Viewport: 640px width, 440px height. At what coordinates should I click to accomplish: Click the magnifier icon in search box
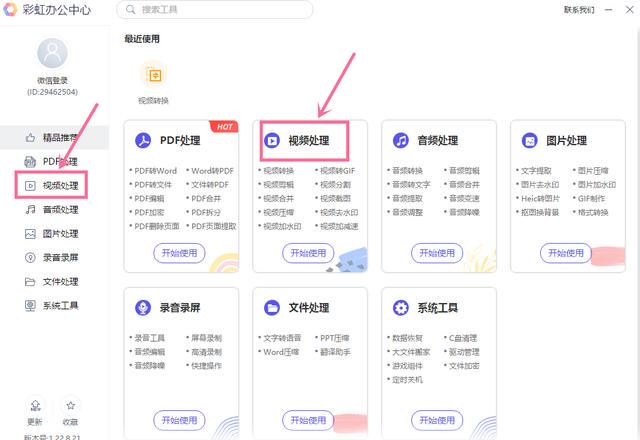(131, 9)
